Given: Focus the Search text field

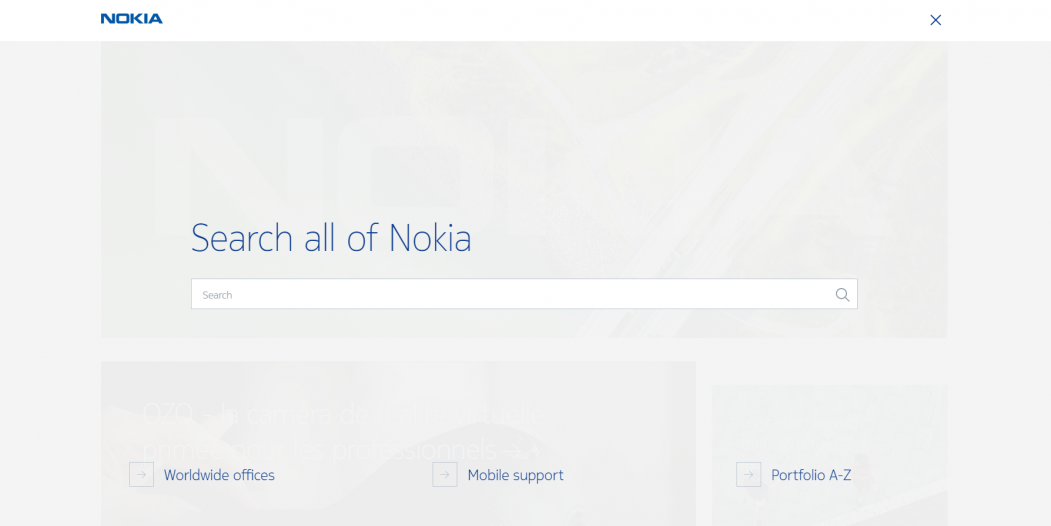Looking at the screenshot, I should pyautogui.click(x=510, y=294).
